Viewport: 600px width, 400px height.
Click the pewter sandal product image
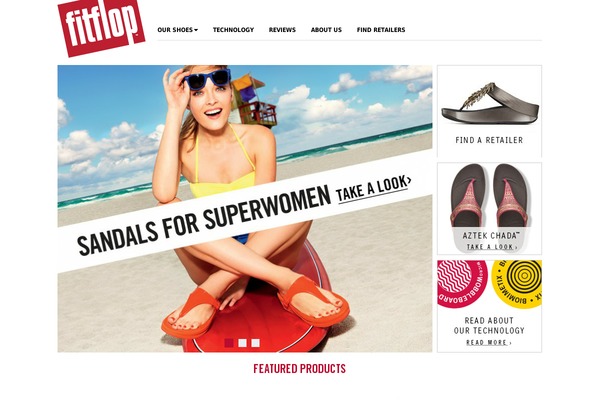(489, 103)
